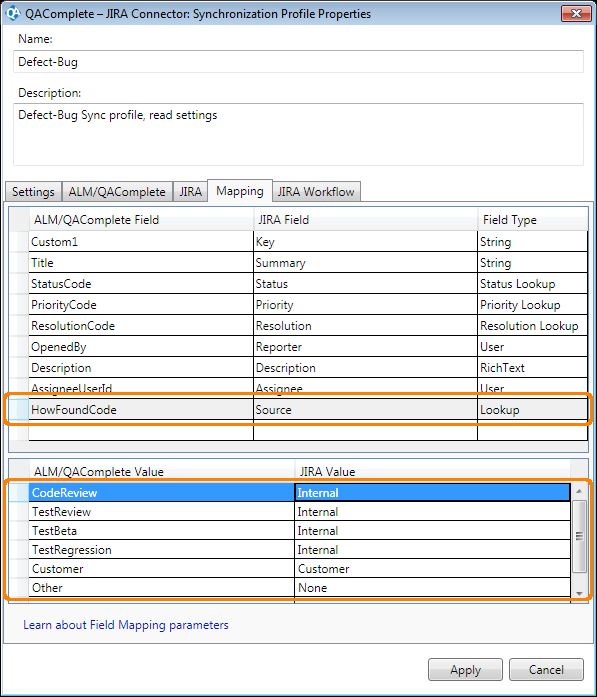The image size is (597, 697).
Task: Select the ResolutionCode field cell
Action: (x=141, y=326)
